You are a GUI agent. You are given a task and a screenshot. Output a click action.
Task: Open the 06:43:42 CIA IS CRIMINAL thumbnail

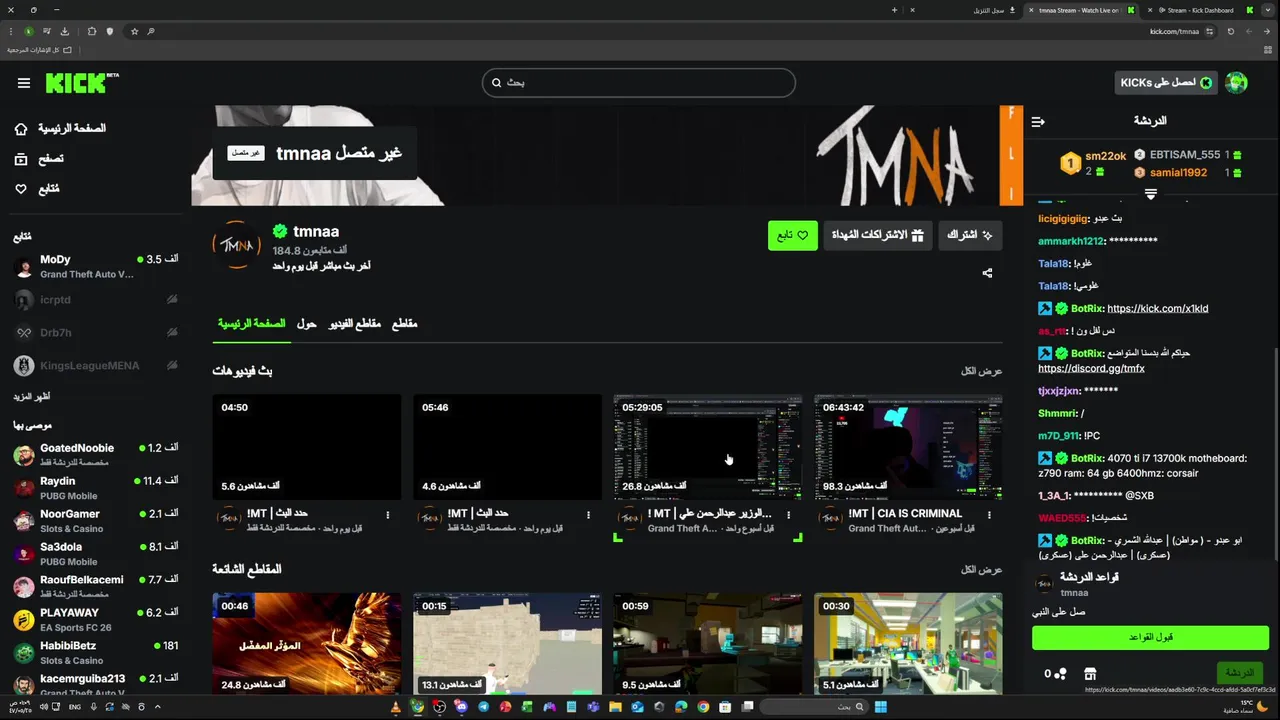[908, 447]
